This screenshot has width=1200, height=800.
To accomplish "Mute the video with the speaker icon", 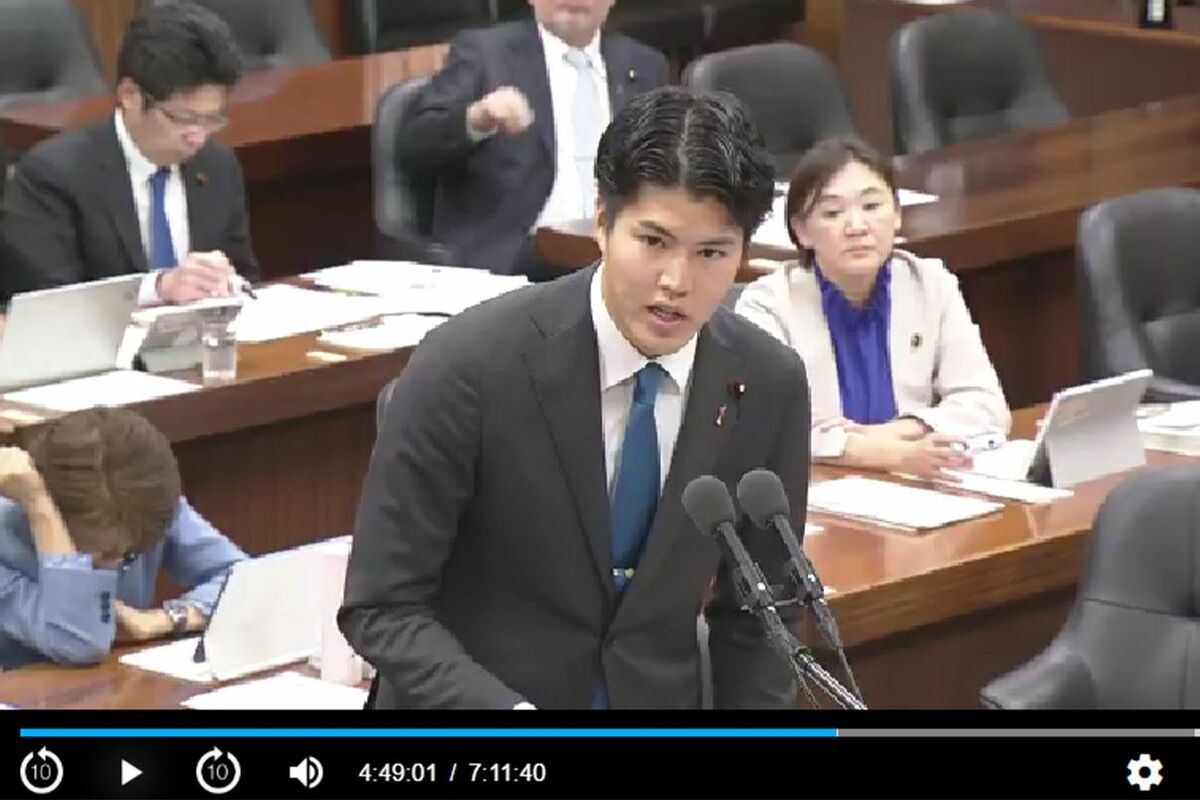I will (x=305, y=772).
